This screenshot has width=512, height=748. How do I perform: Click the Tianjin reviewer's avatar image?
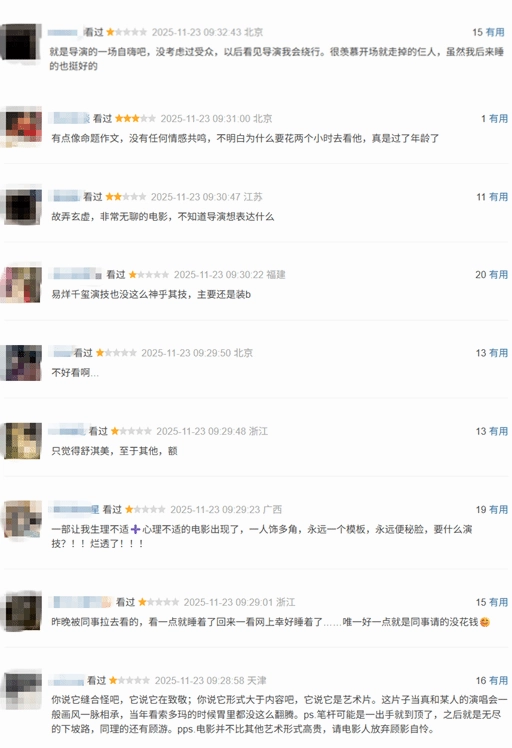22,690
